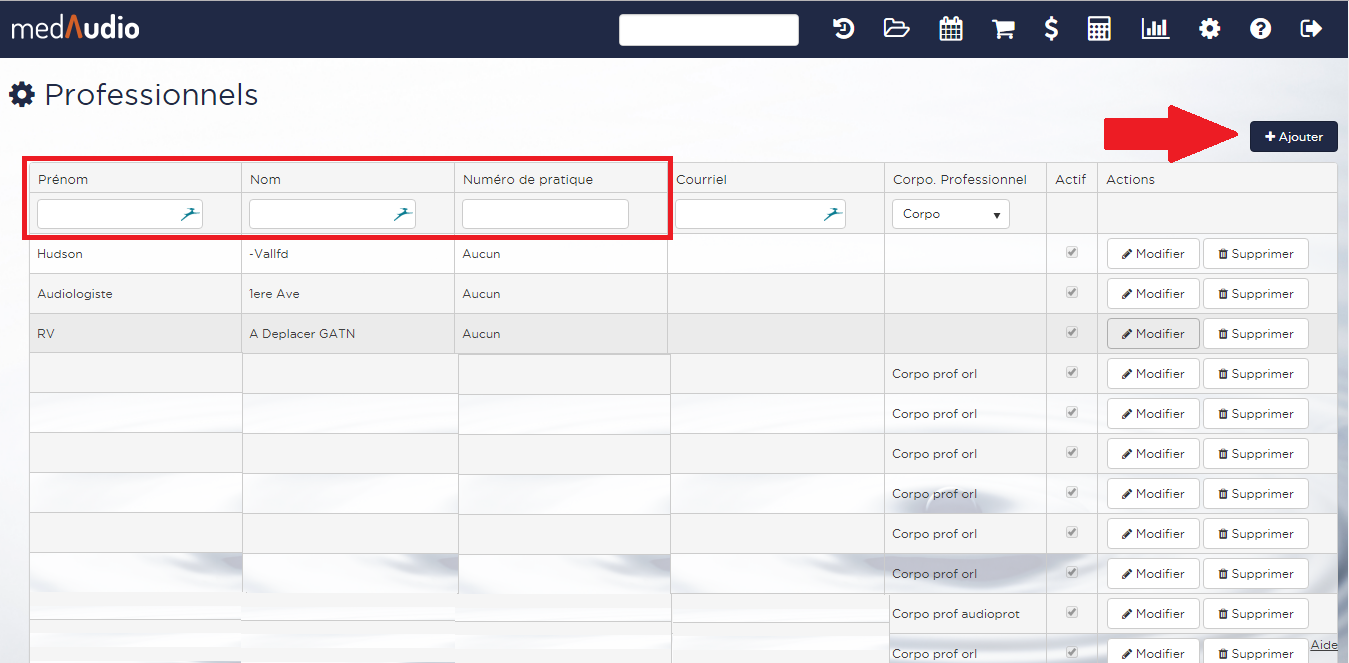Click the Aide link
This screenshot has height=663, width=1349.
coord(1323,645)
